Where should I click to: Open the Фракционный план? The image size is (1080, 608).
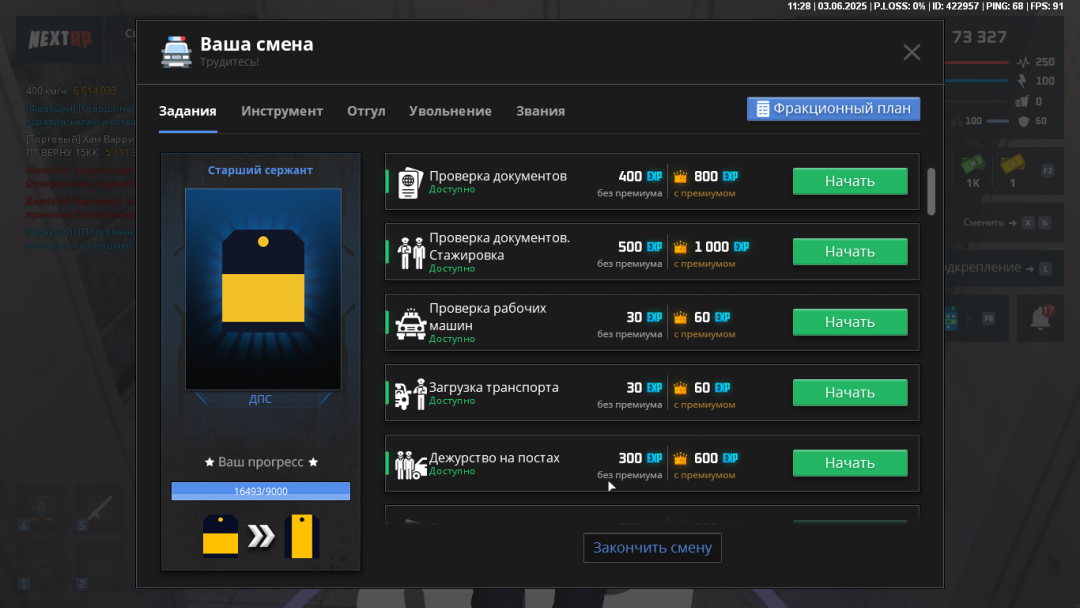pyautogui.click(x=833, y=109)
